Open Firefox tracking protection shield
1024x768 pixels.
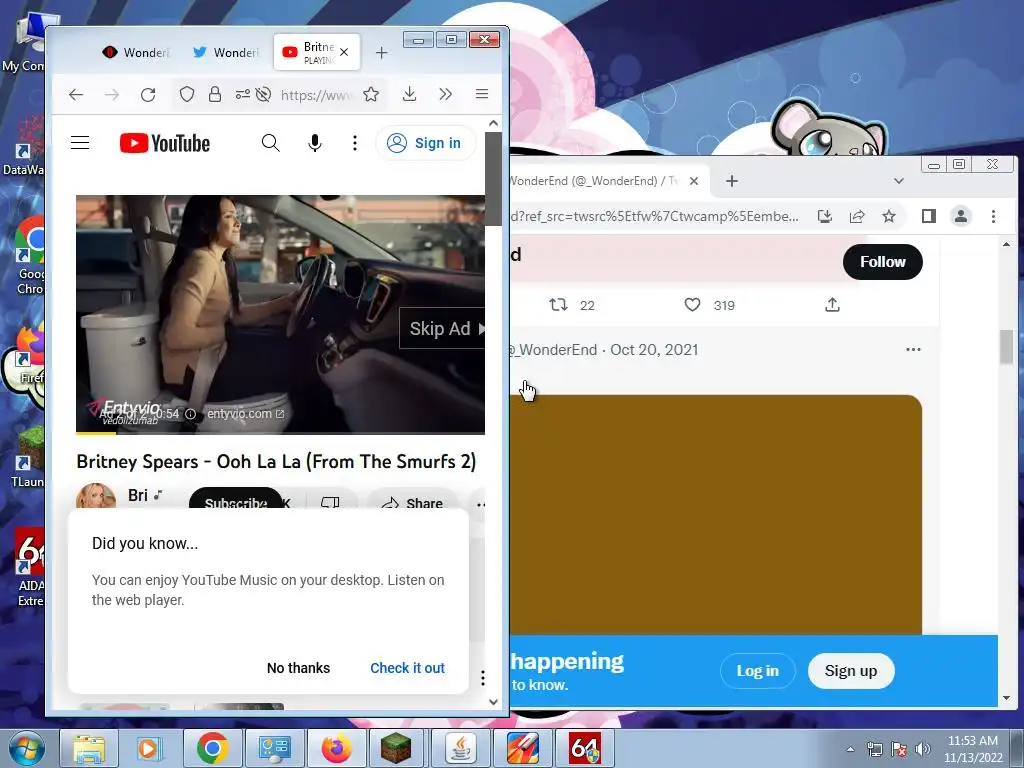[x=187, y=95]
